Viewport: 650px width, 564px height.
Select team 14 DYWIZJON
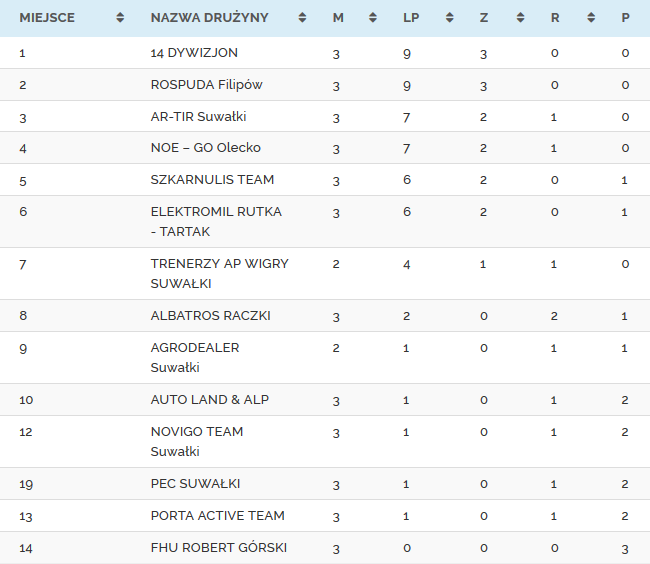pos(194,52)
